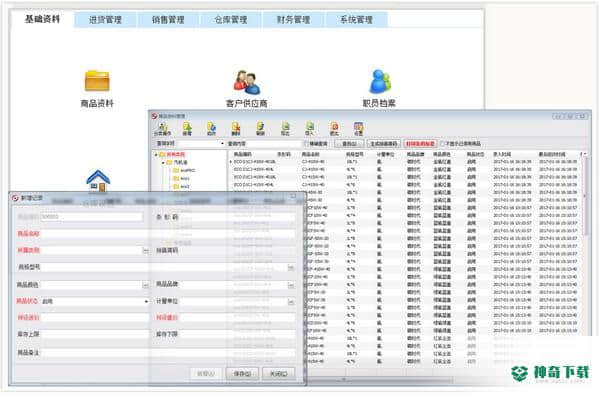
Task: Open the 客户供应商 icon
Action: [247, 82]
